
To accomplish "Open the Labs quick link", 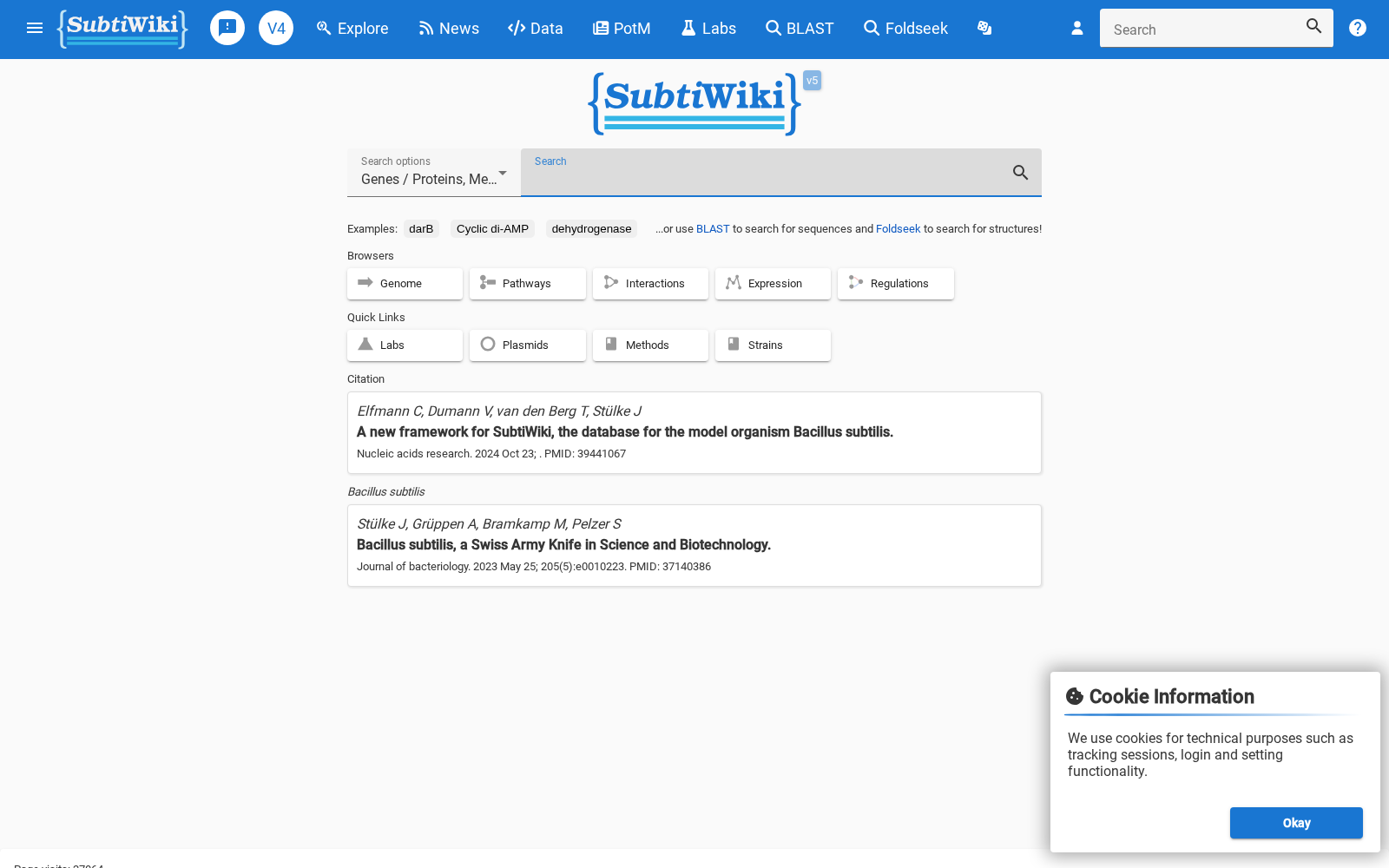I will [x=405, y=345].
